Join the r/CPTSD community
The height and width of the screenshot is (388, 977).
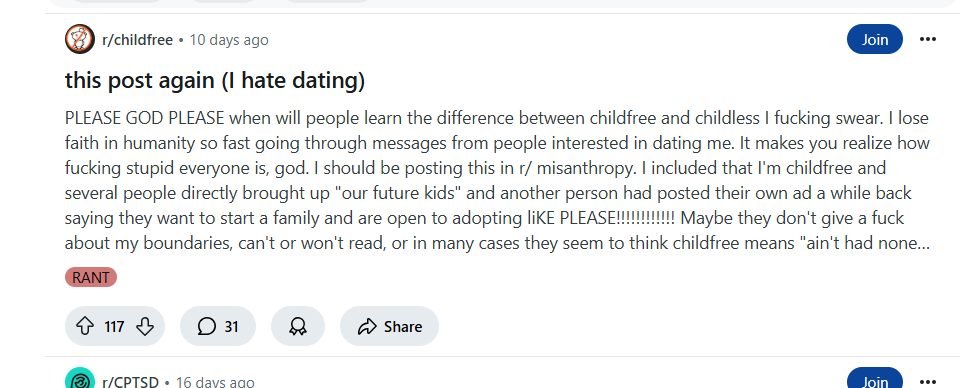pyautogui.click(x=875, y=381)
